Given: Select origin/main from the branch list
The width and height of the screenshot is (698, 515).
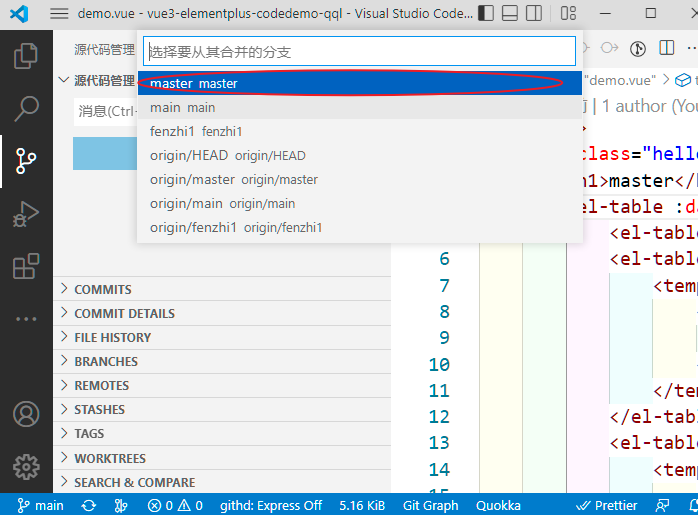Looking at the screenshot, I should point(360,203).
